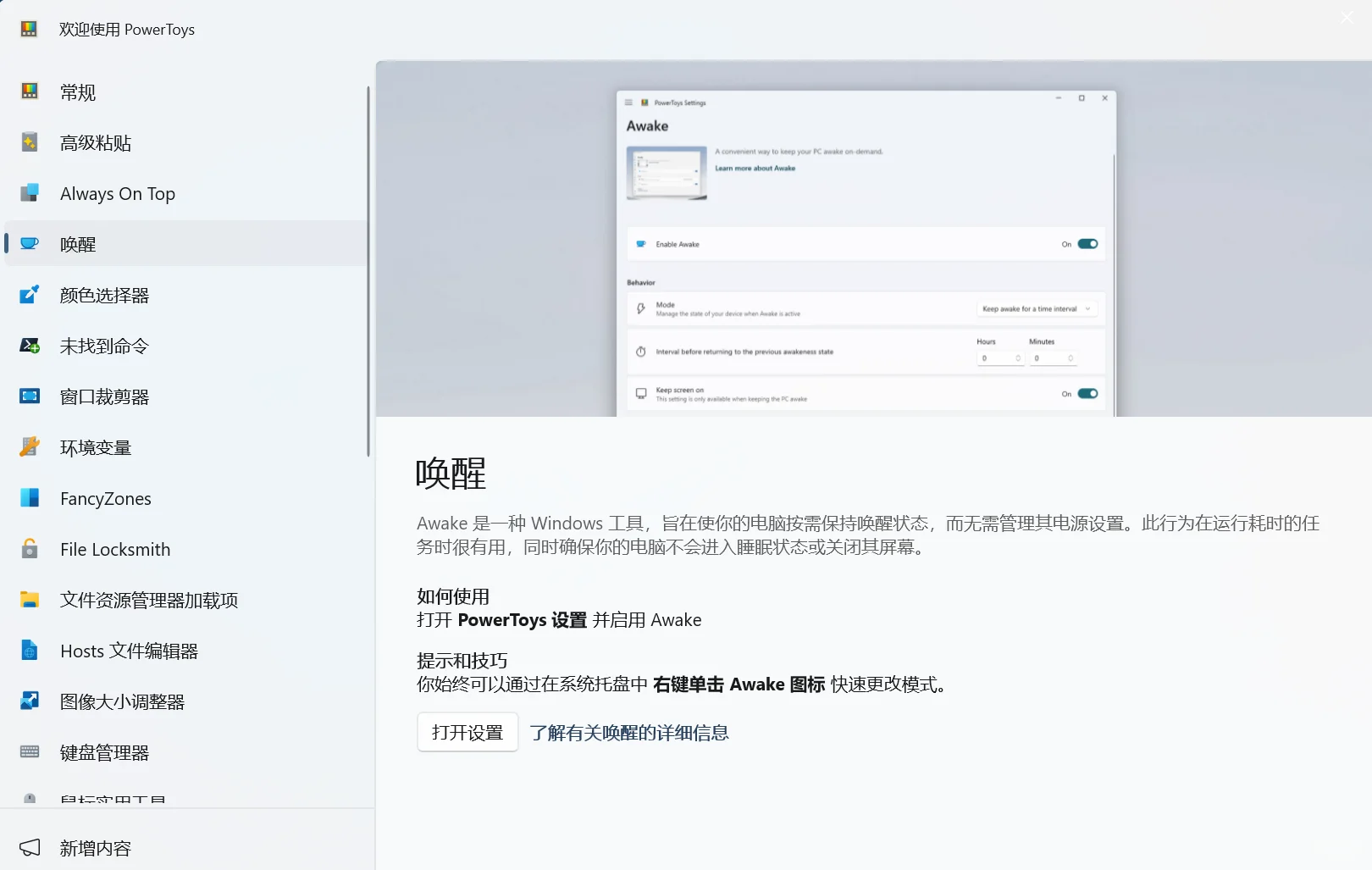Select the 未找到命令 terminal icon
This screenshot has width=1372, height=870.
click(x=30, y=346)
